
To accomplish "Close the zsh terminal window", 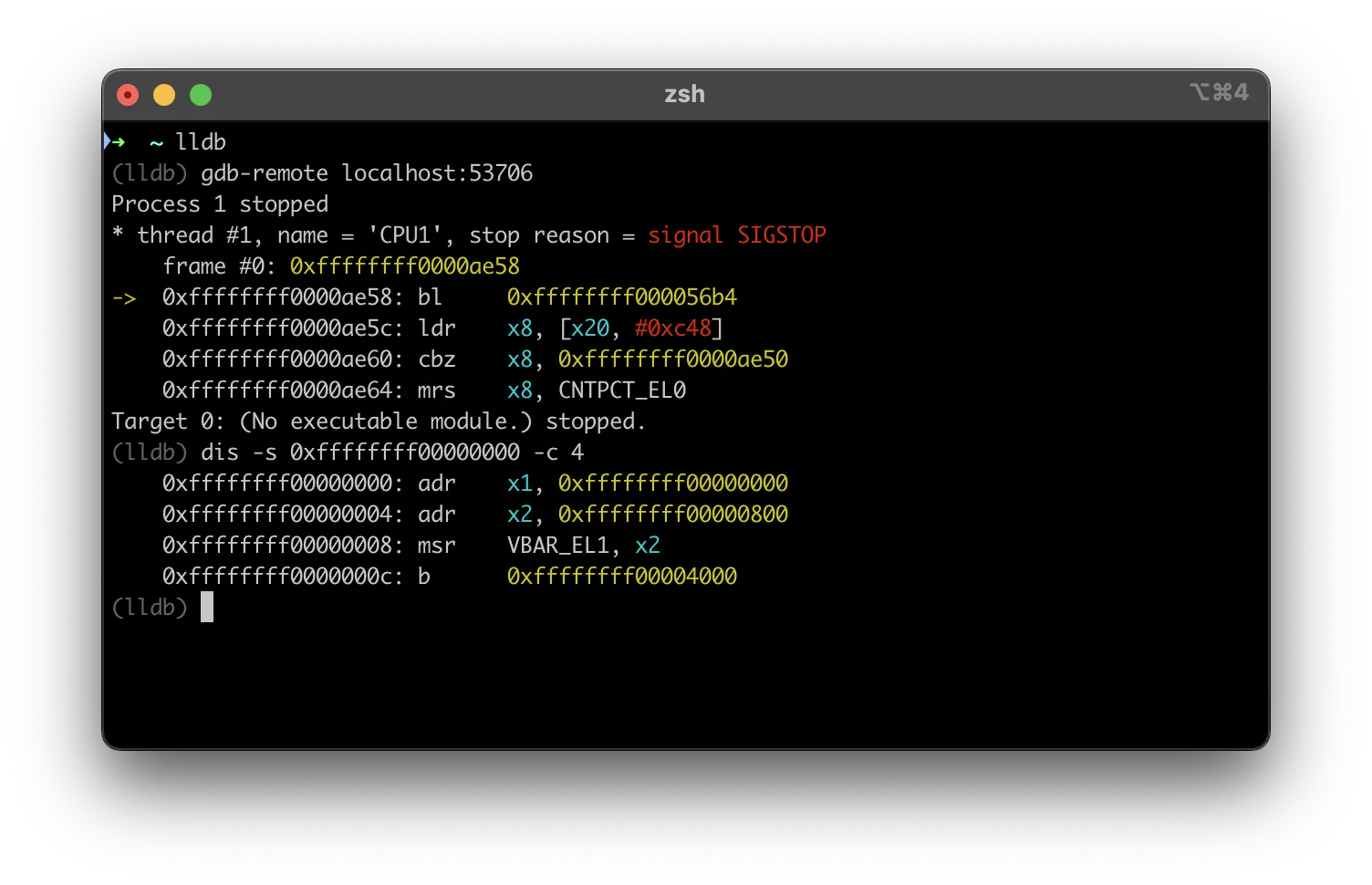I will 128,95.
